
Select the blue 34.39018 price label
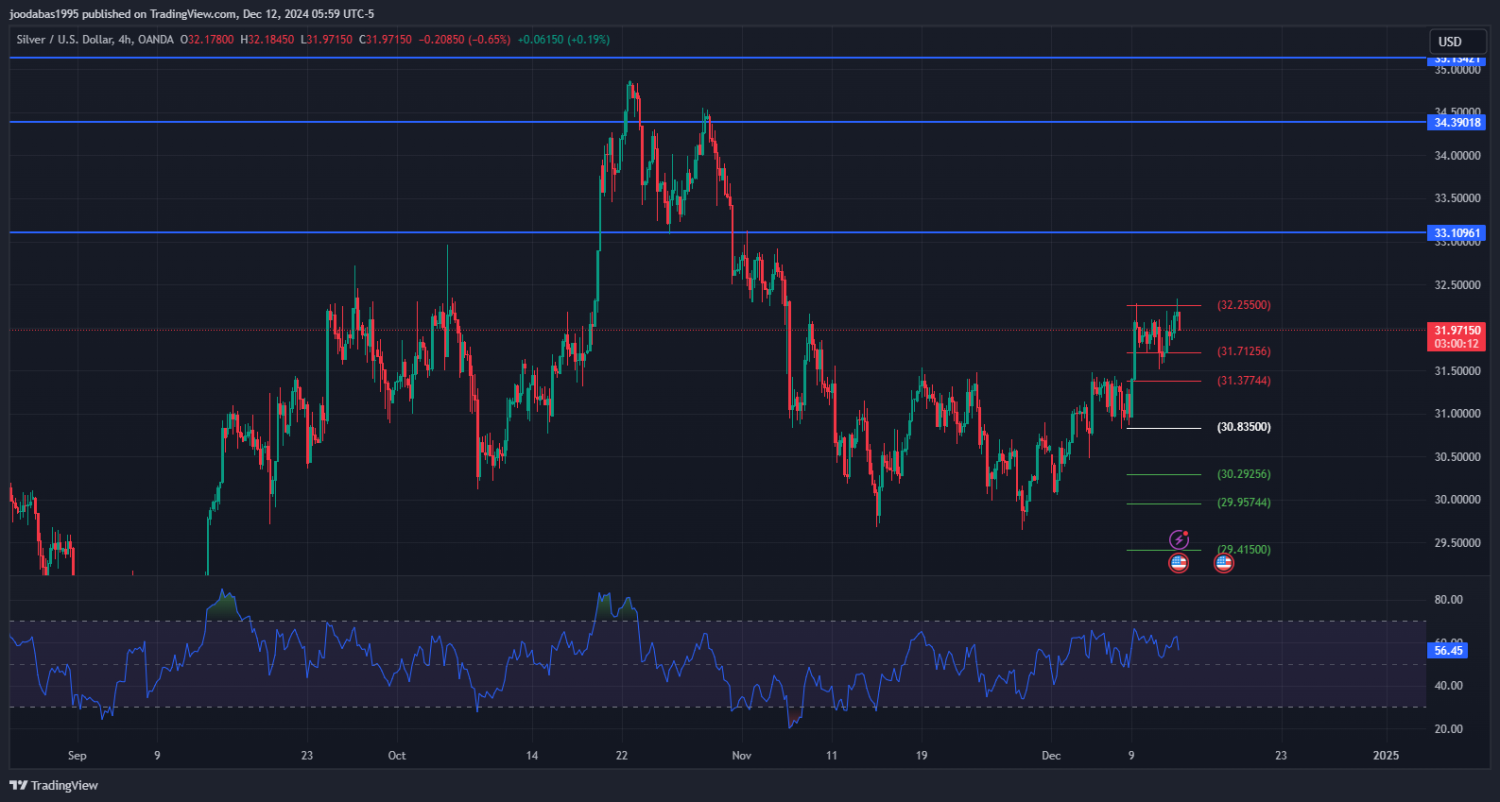pos(1457,122)
